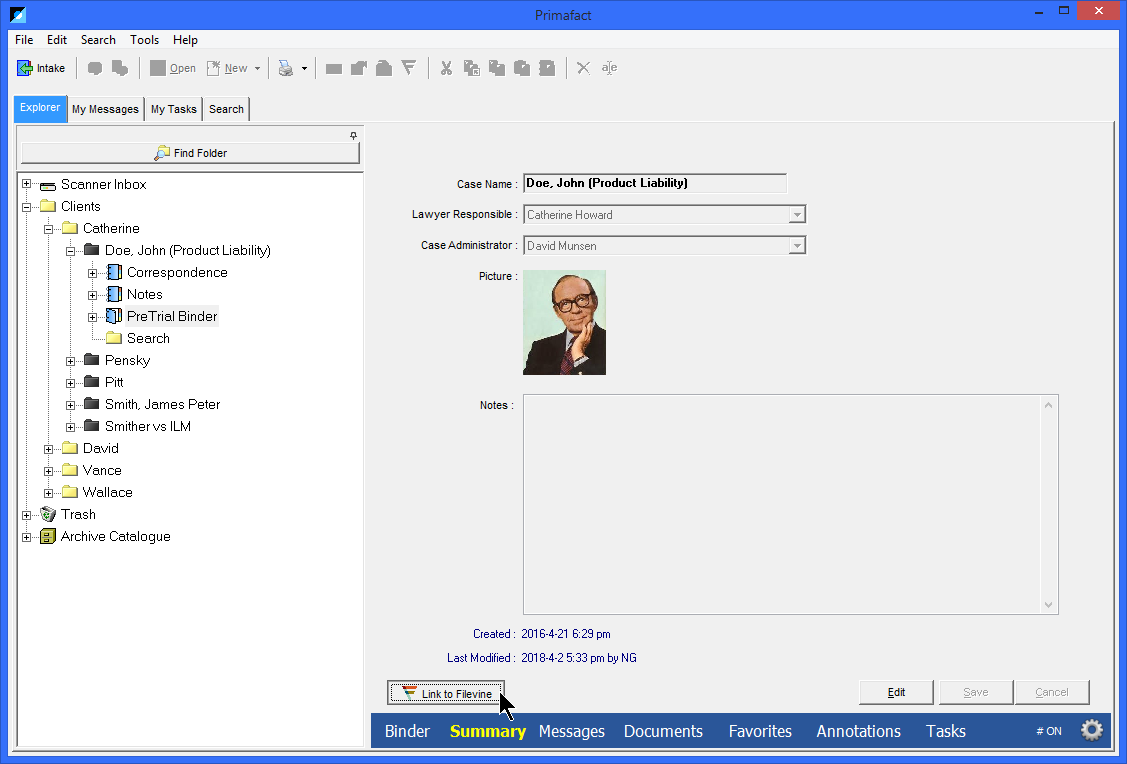Click the Trash bin icon in the tree

[47, 514]
